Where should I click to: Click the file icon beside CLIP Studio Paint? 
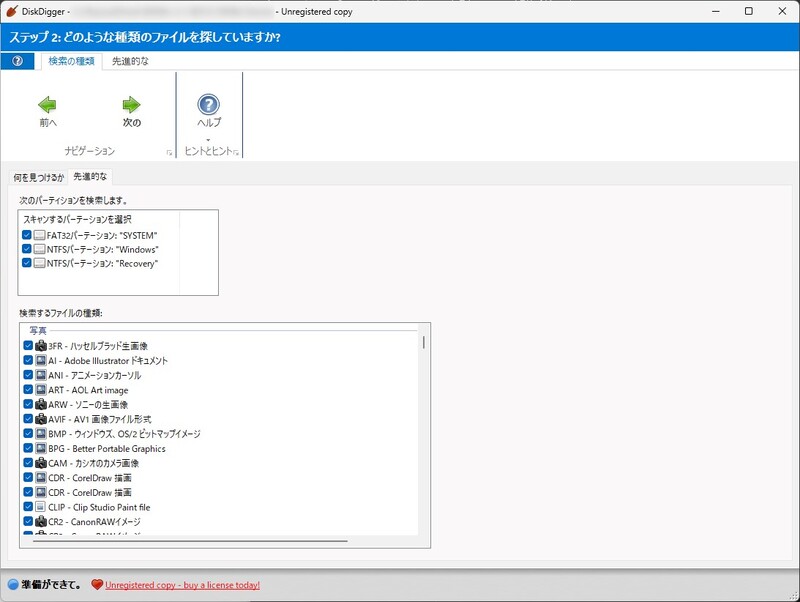click(41, 507)
